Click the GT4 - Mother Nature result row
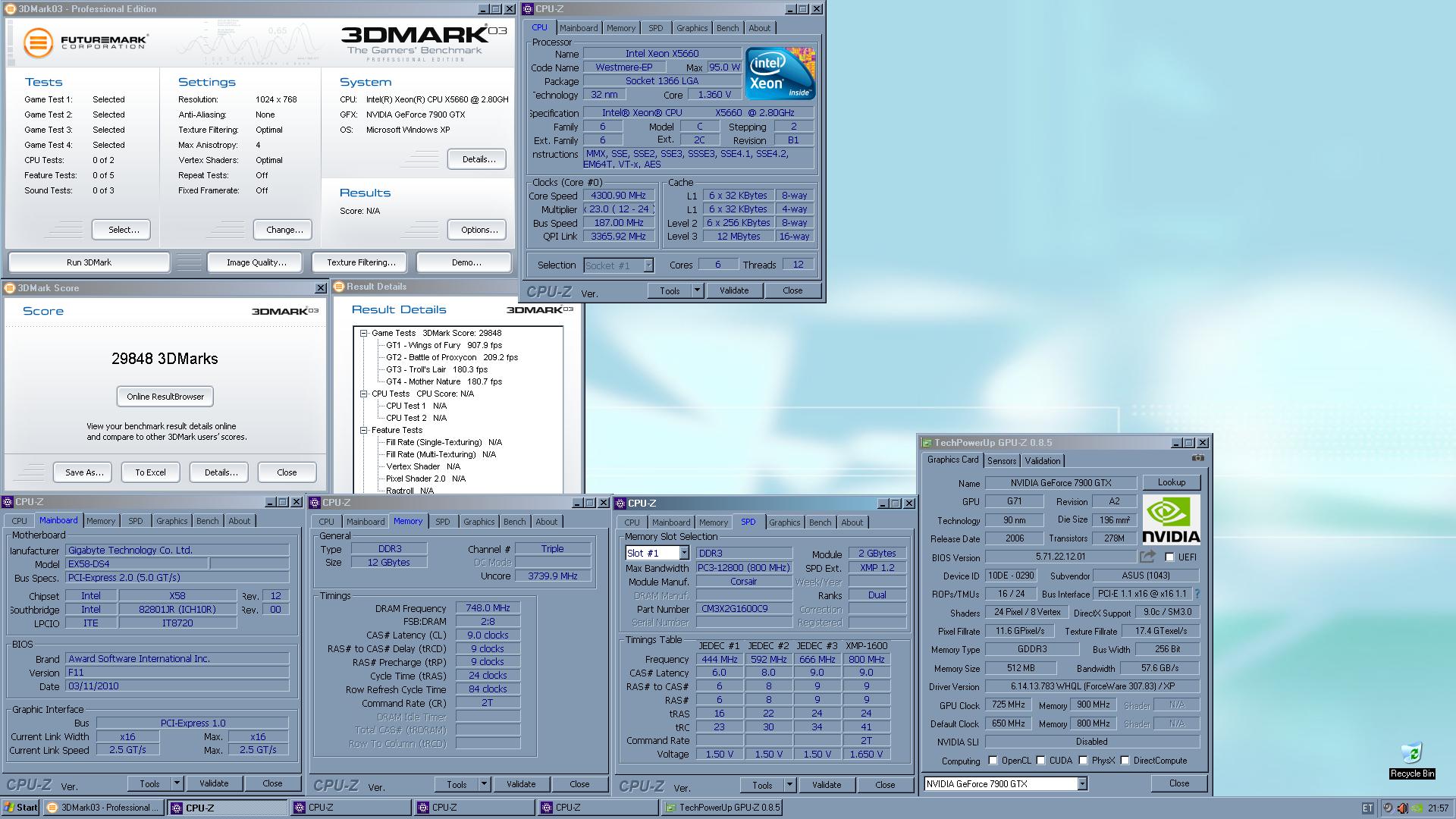This screenshot has height=819, width=1456. point(444,381)
